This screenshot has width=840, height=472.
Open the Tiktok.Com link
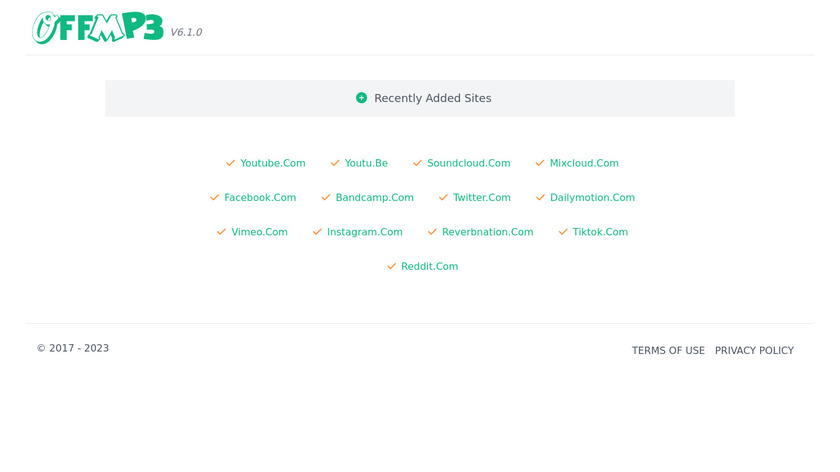click(600, 231)
